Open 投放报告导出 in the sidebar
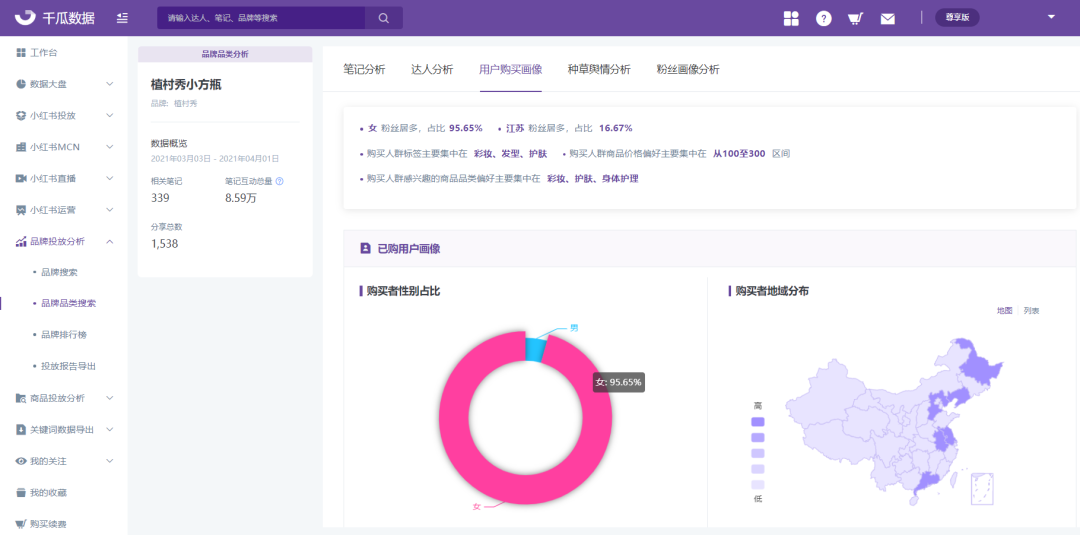Image resolution: width=1080 pixels, height=535 pixels. [68, 366]
